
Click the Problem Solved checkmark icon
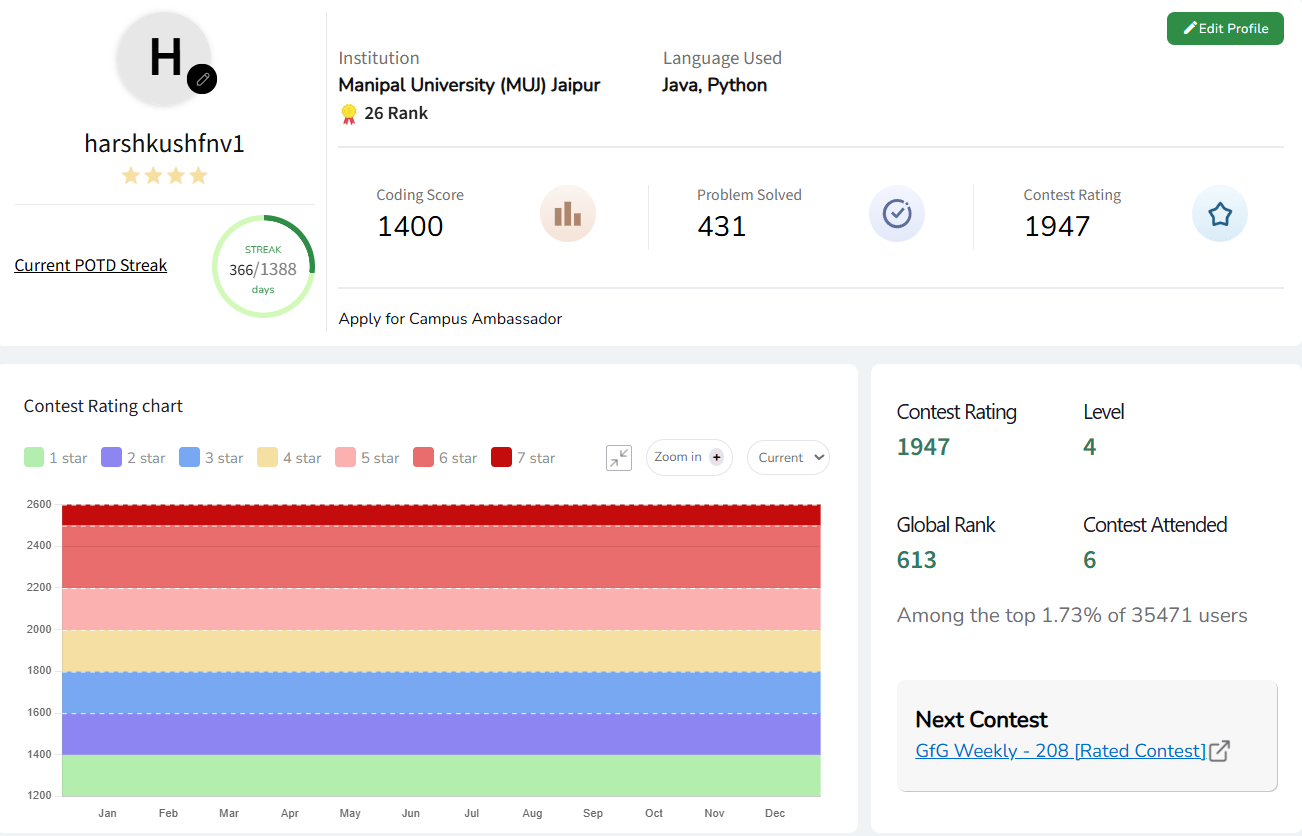click(896, 214)
